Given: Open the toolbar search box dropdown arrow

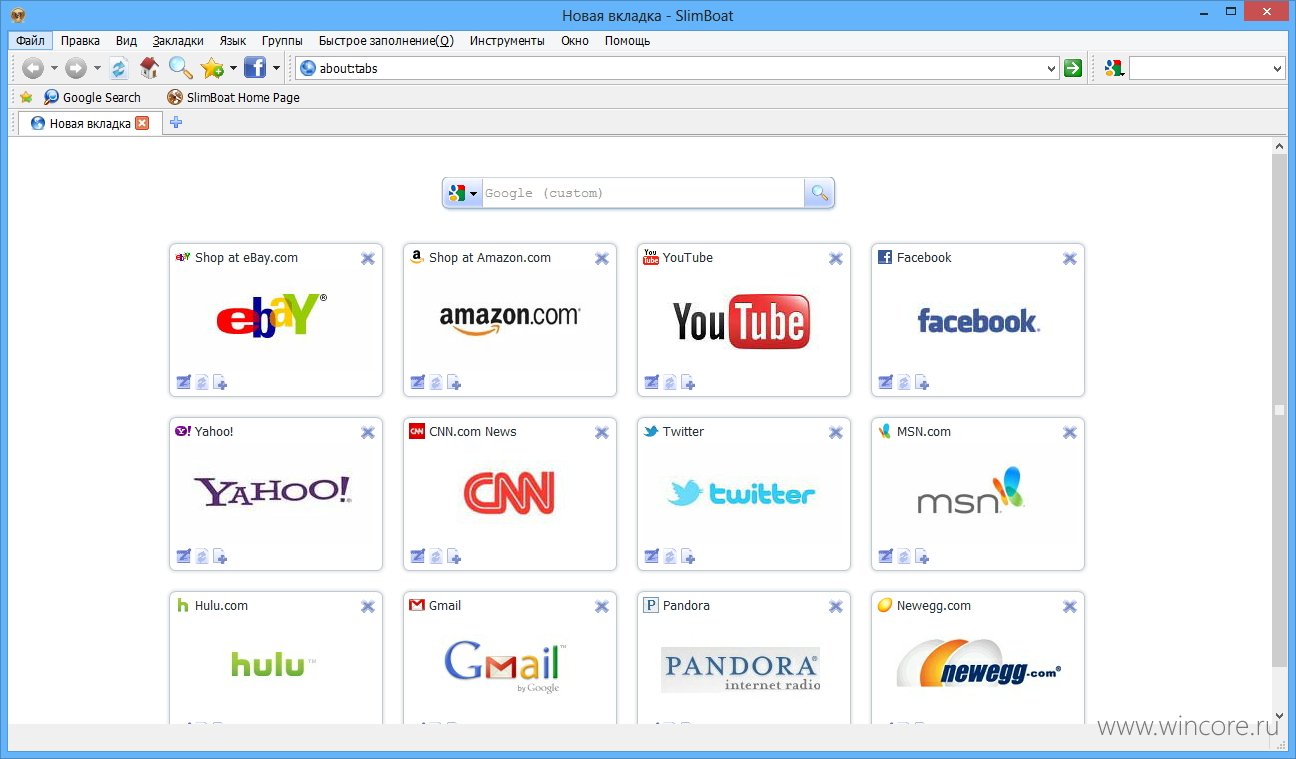Looking at the screenshot, I should coord(1278,69).
